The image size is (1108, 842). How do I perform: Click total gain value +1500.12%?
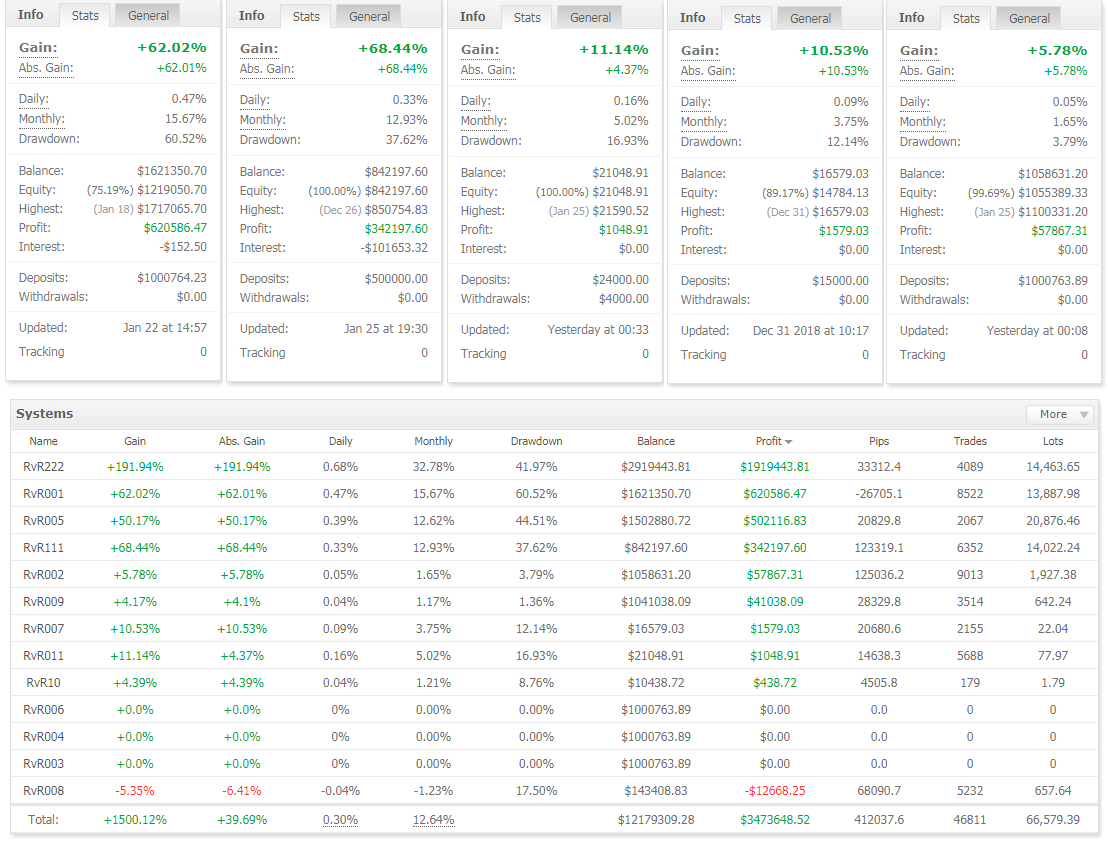[135, 820]
